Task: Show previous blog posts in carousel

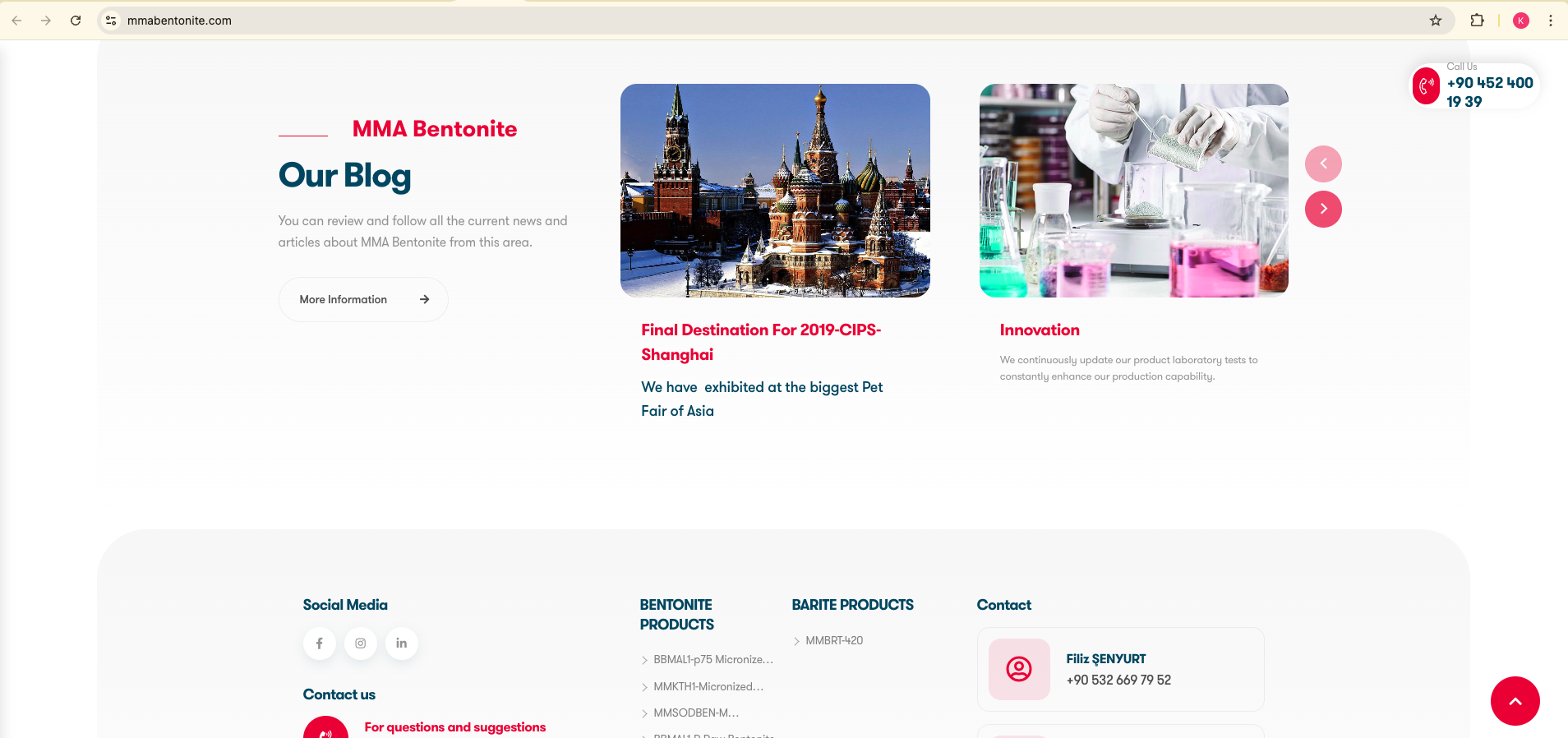Action: click(1323, 164)
